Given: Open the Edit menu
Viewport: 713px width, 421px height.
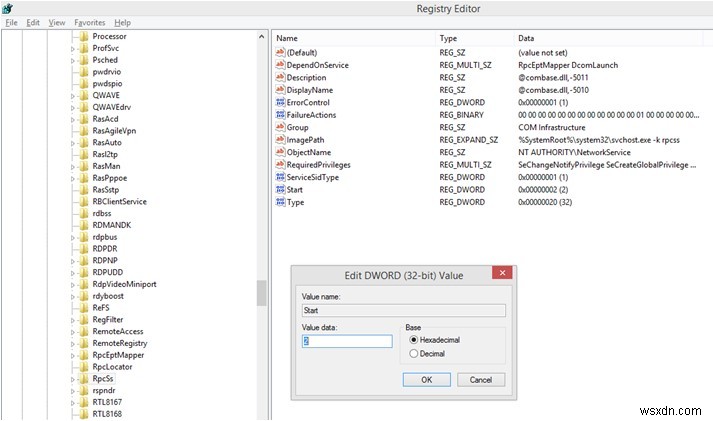Looking at the screenshot, I should coord(33,22).
